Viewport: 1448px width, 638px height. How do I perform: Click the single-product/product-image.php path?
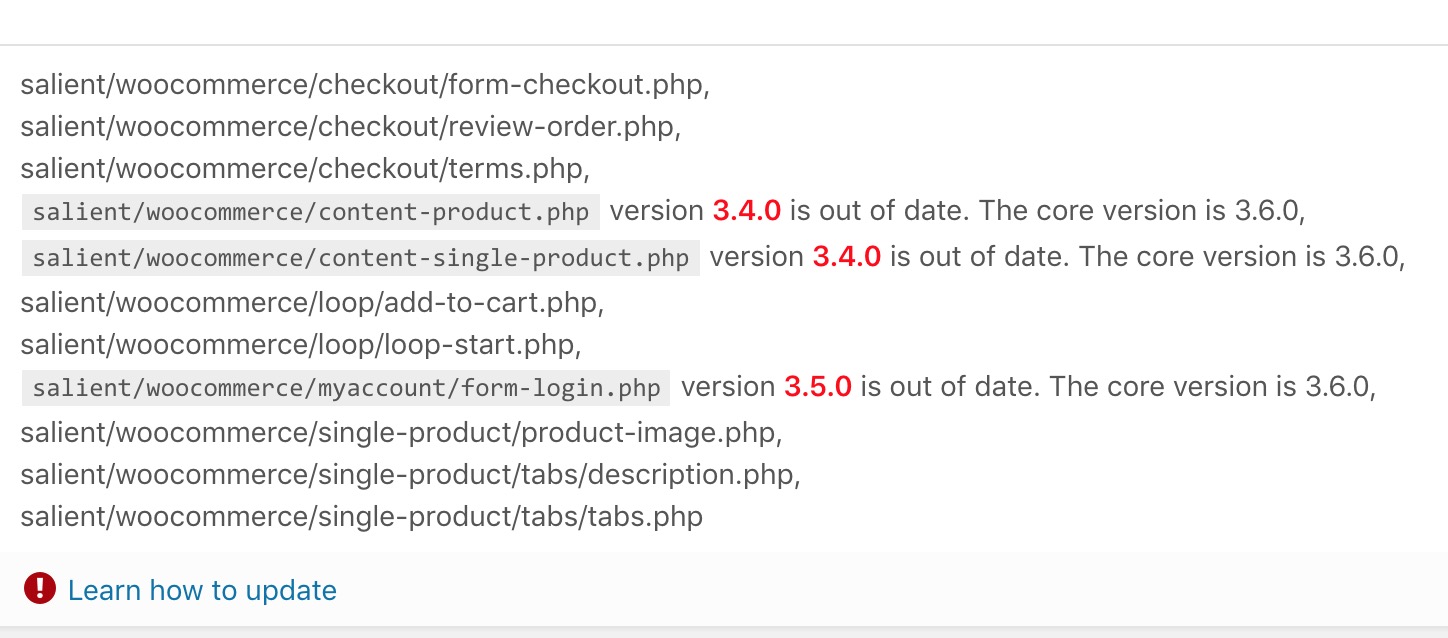pyautogui.click(x=400, y=433)
